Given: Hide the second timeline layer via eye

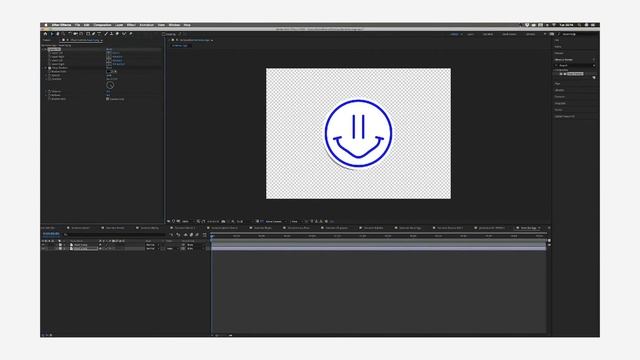Looking at the screenshot, I should coord(42,249).
